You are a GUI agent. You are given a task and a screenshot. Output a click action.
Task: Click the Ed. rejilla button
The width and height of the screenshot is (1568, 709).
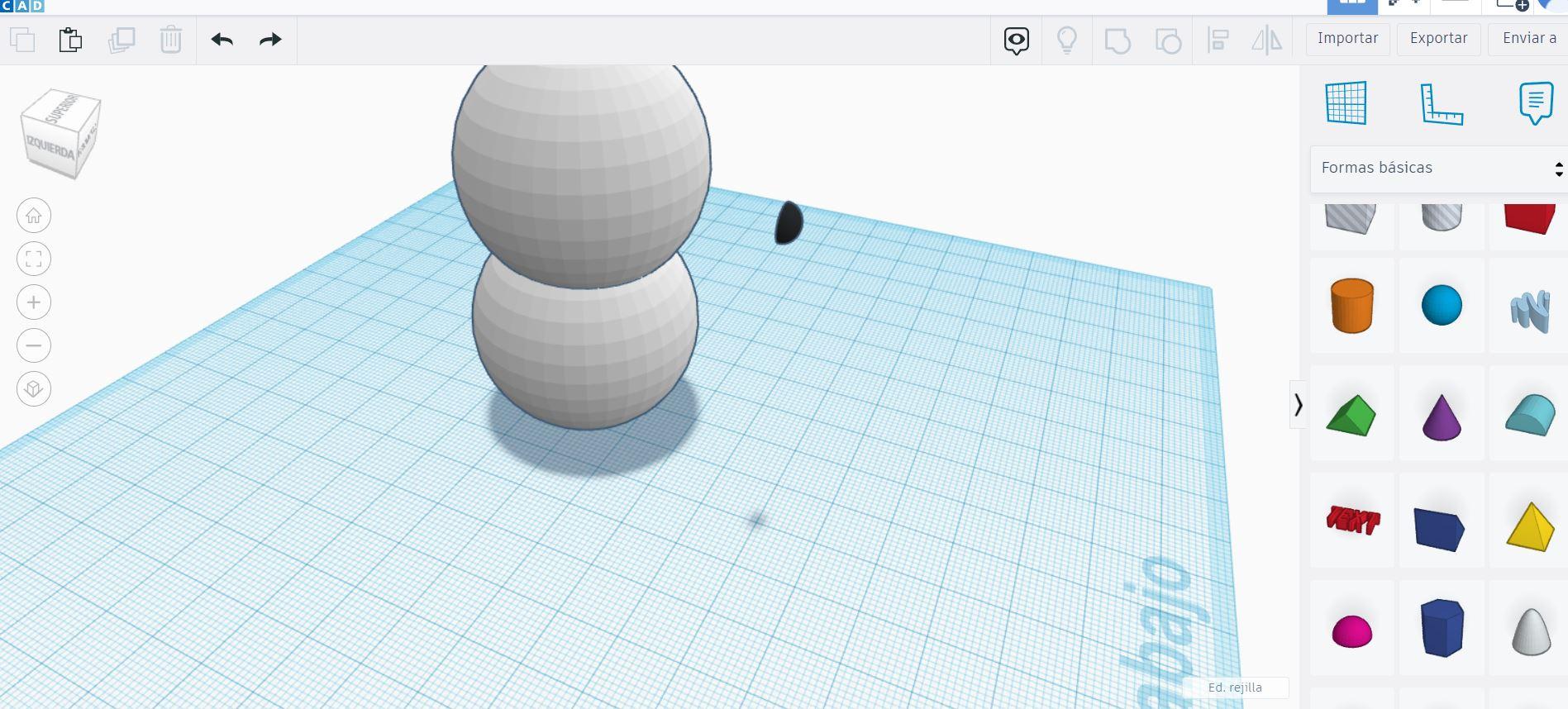[1235, 688]
